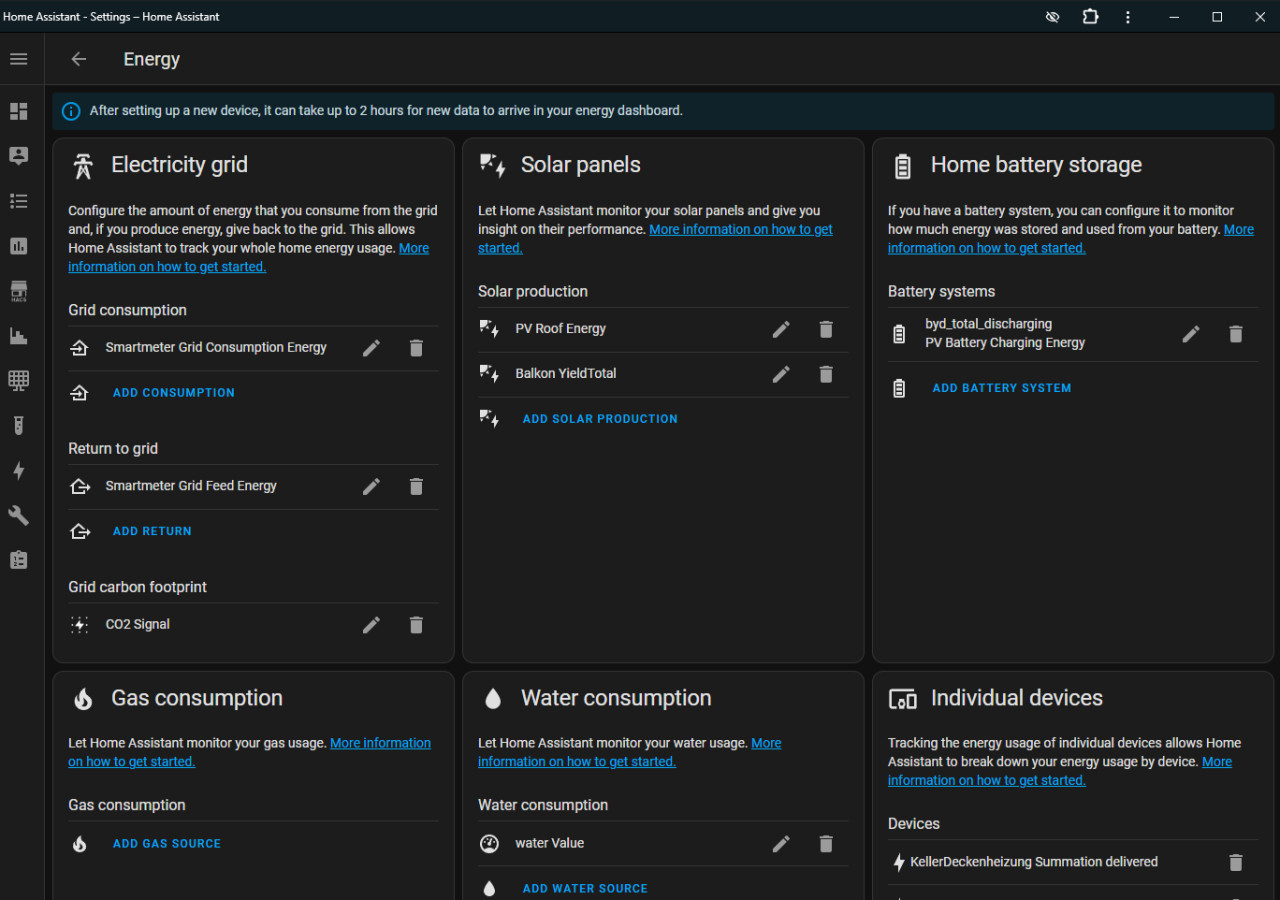
Task: Delete the Smartmeter Grid Feed Energy entry
Action: 416,486
